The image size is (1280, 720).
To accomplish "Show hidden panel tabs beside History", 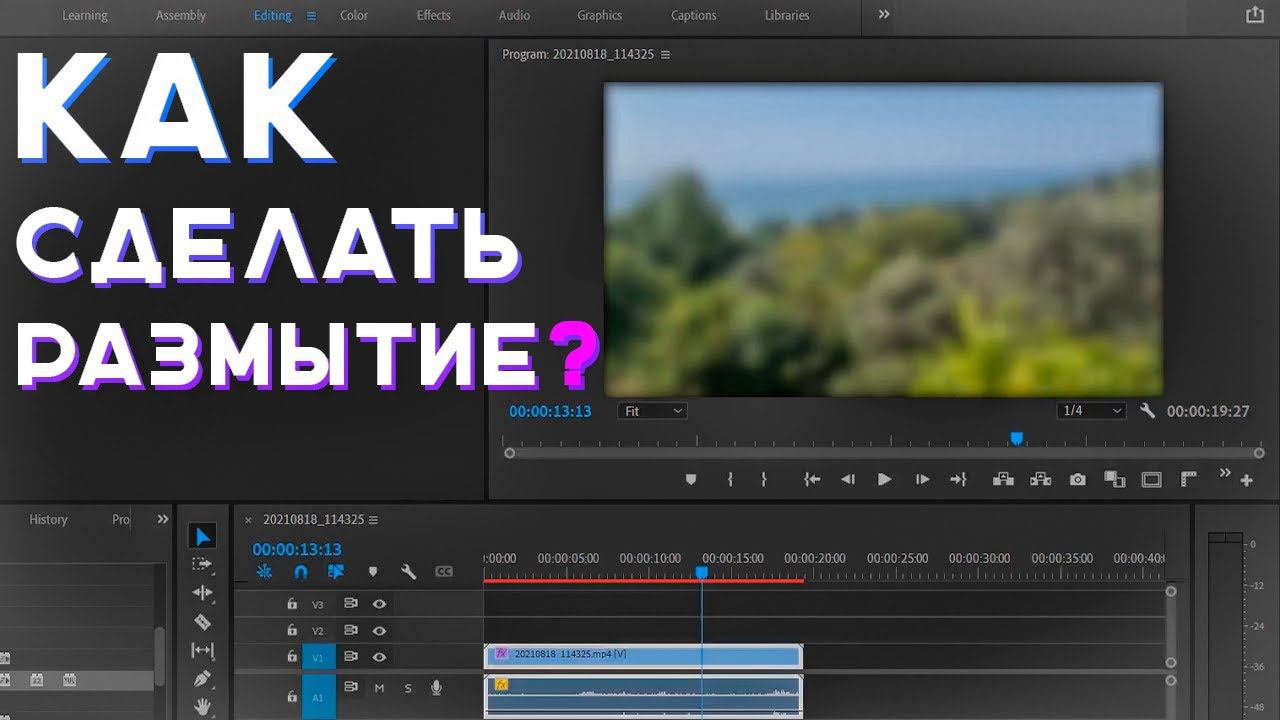I will pos(163,519).
